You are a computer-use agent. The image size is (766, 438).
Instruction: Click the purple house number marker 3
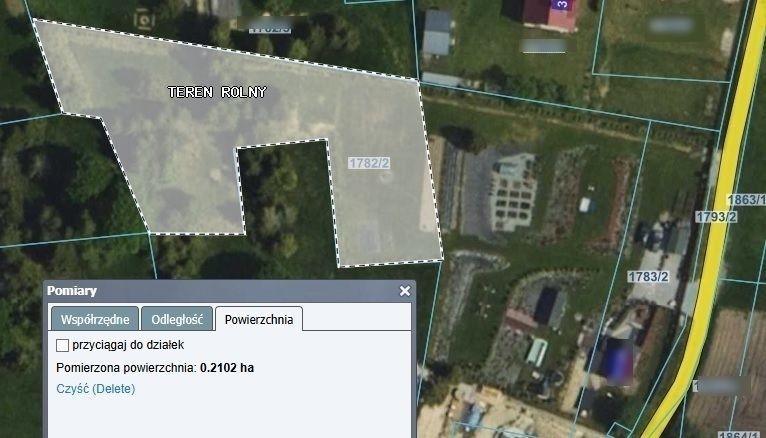point(562,6)
